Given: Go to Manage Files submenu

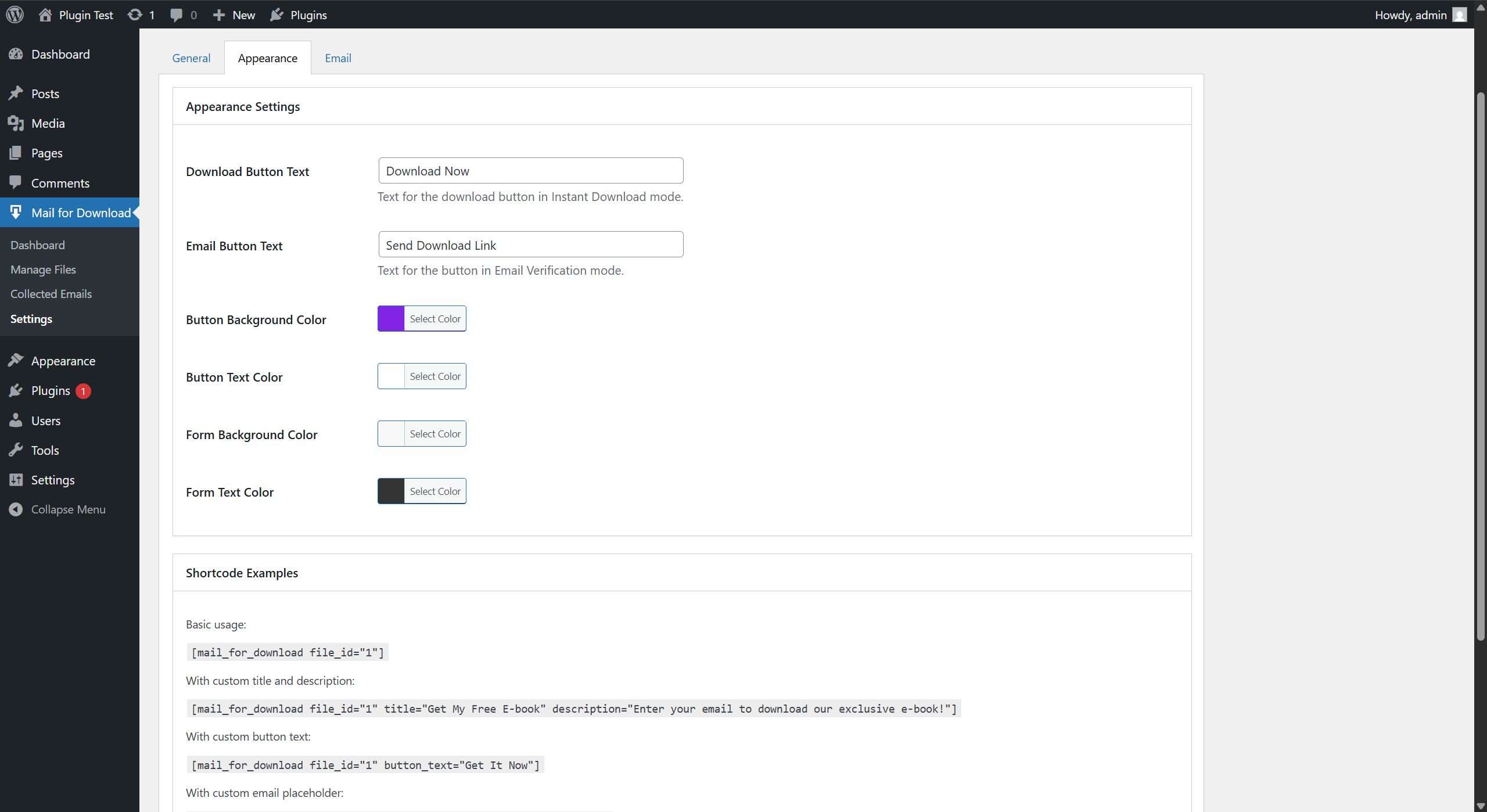Looking at the screenshot, I should pyautogui.click(x=43, y=270).
